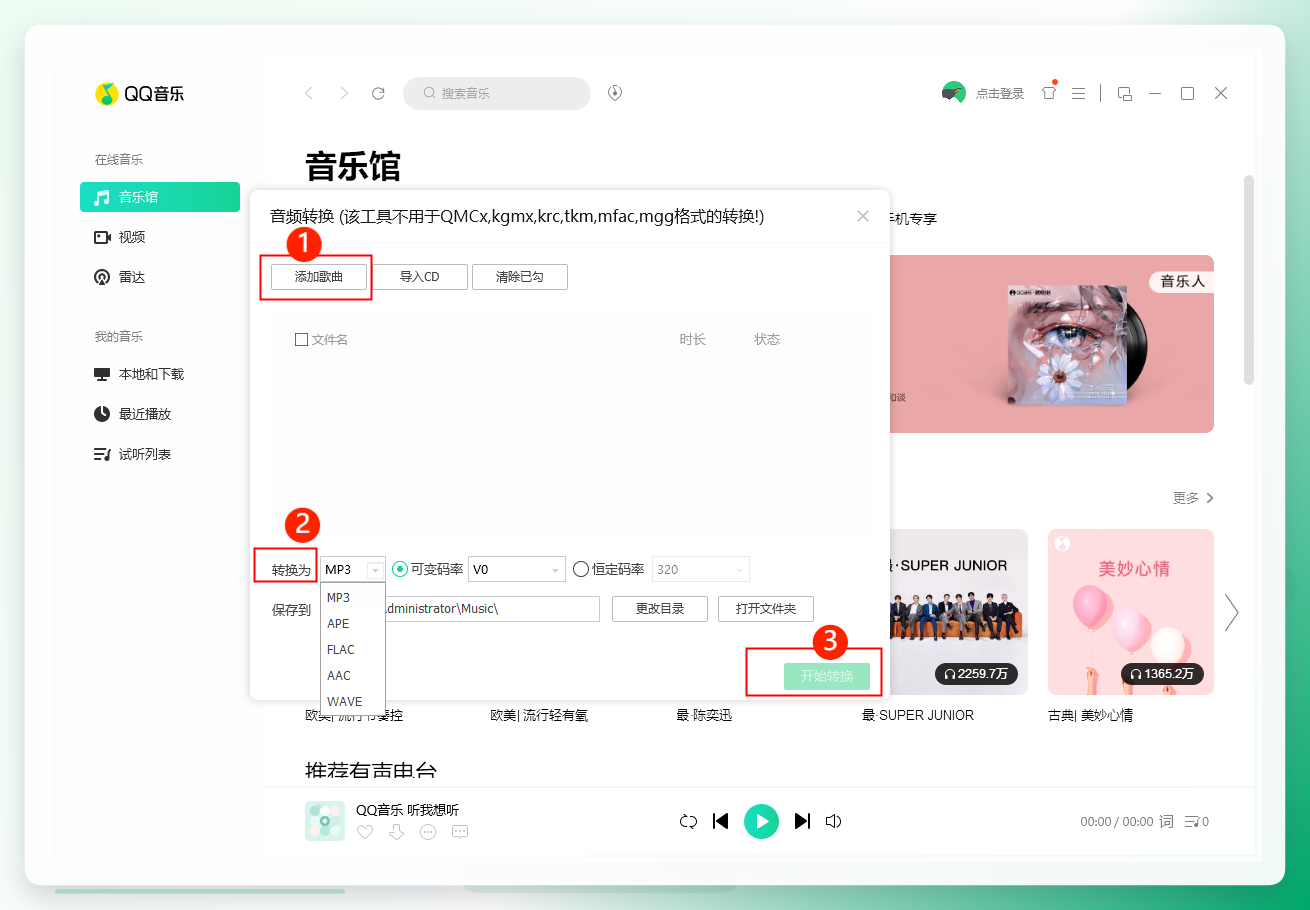Viewport: 1310px width, 910px height.
Task: Click the back navigation arrow
Action: [x=309, y=93]
